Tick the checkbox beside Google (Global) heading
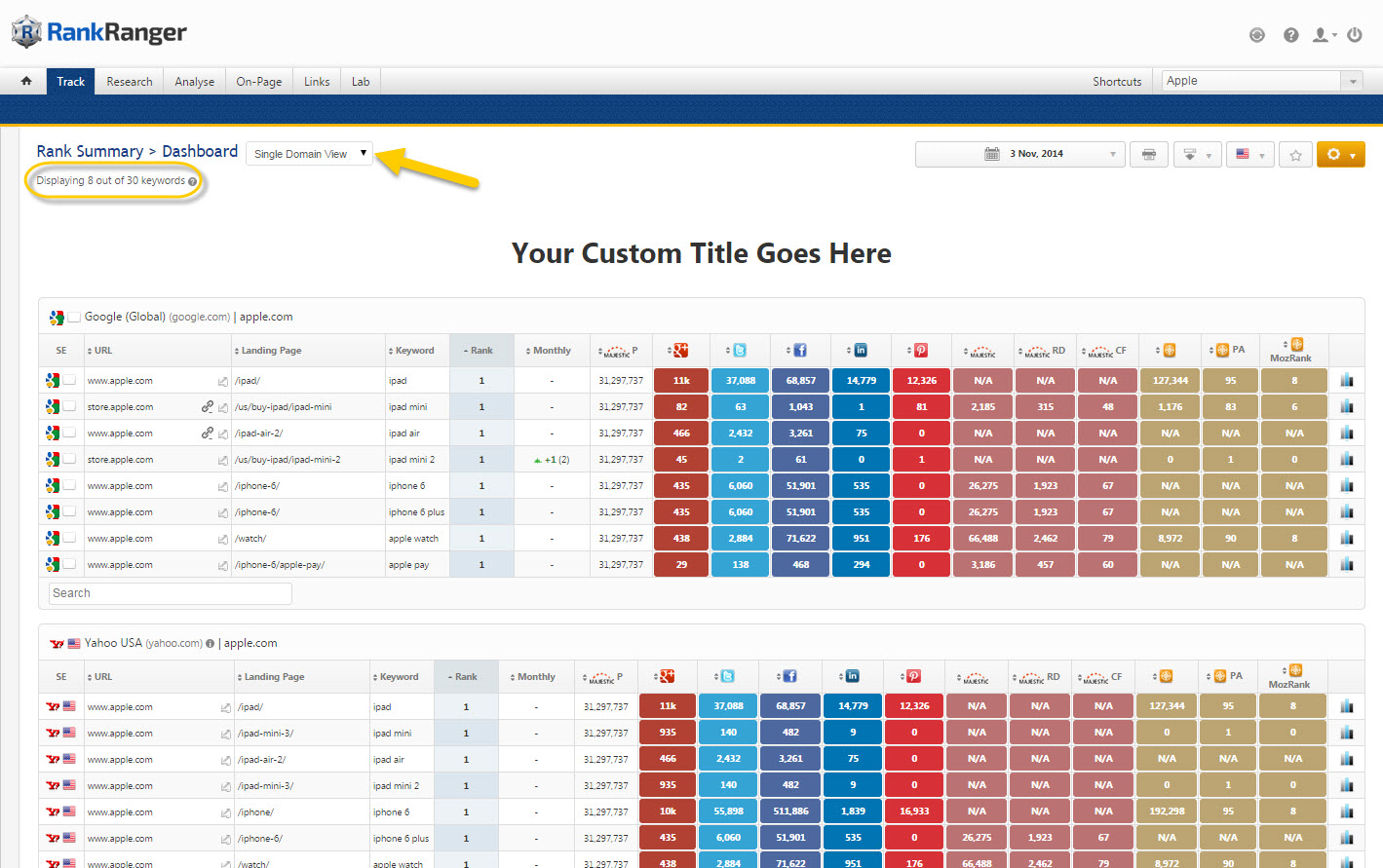 pos(74,318)
